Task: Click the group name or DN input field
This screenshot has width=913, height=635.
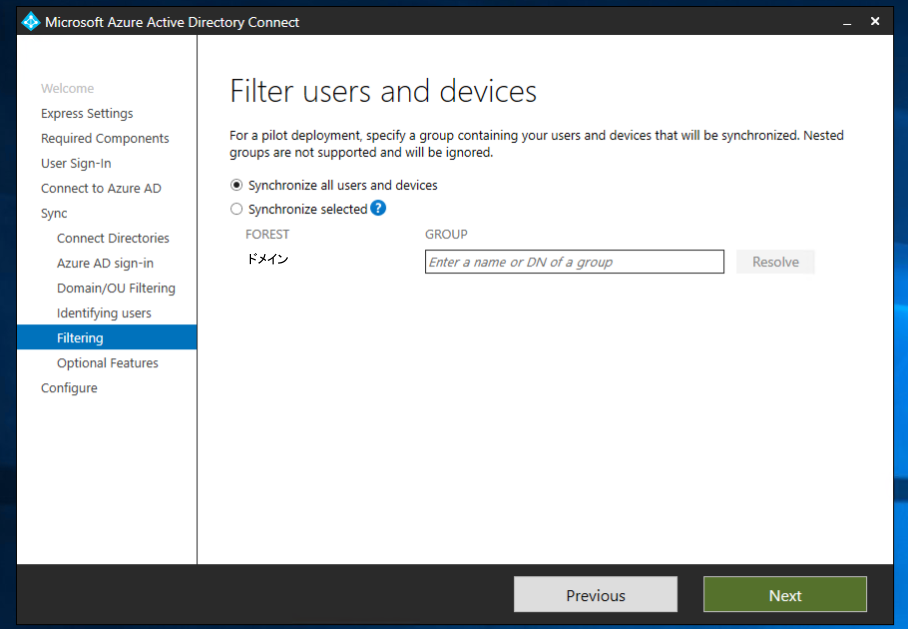Action: pos(577,263)
